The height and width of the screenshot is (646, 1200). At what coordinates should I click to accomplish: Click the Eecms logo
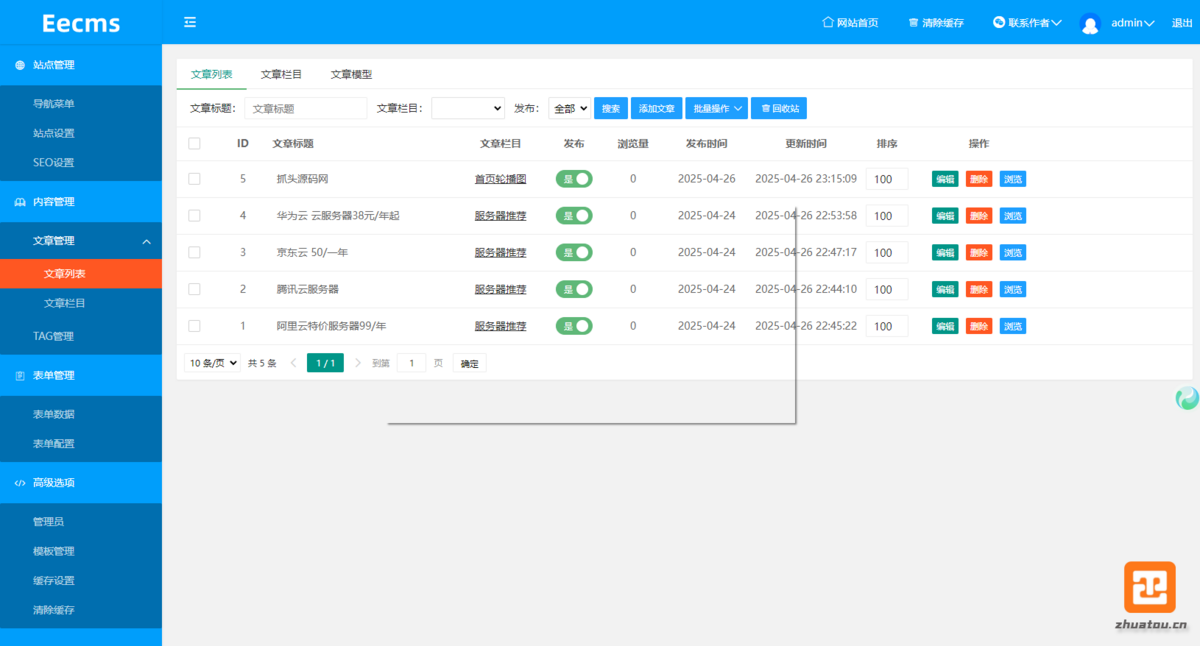tap(81, 23)
